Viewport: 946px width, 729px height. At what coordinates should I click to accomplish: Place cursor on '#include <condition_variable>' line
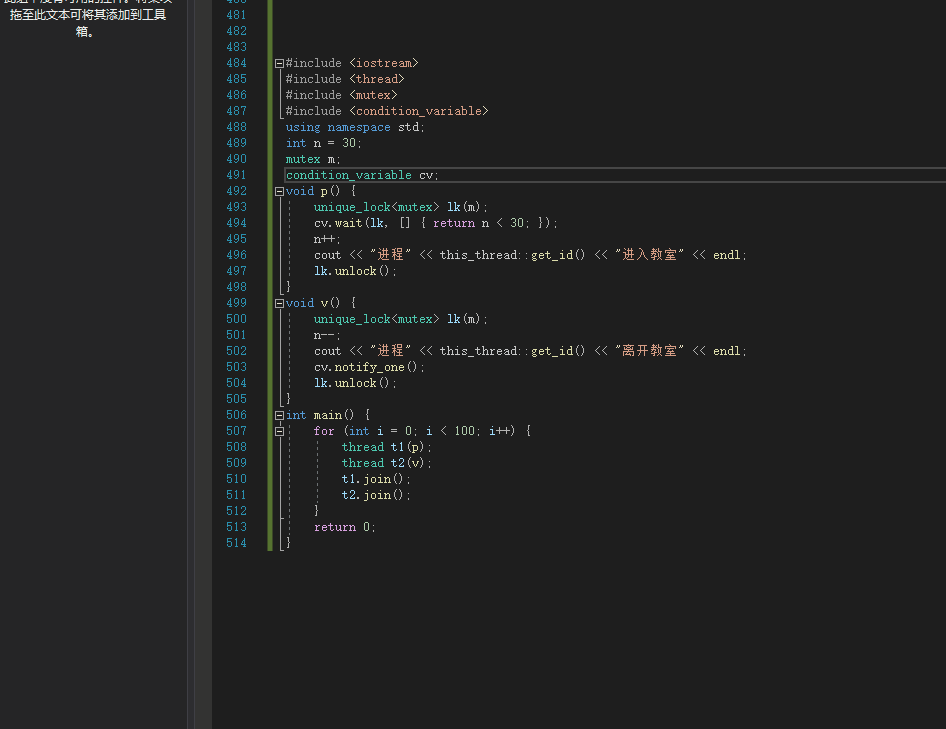387,111
